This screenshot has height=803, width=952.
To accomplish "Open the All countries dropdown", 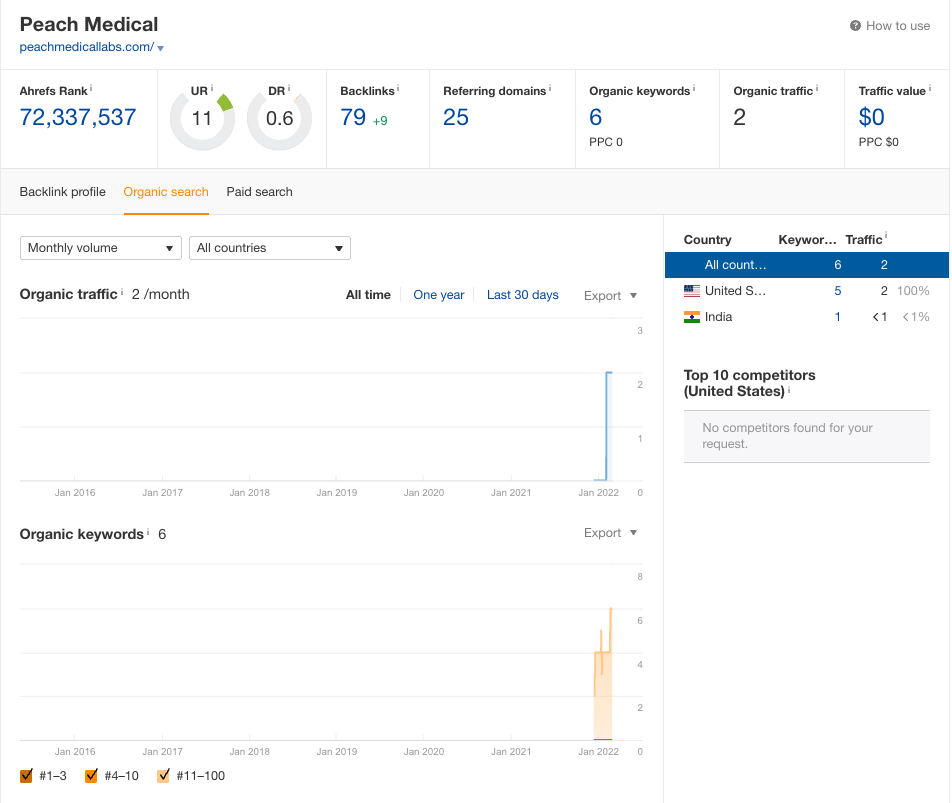I will (270, 248).
